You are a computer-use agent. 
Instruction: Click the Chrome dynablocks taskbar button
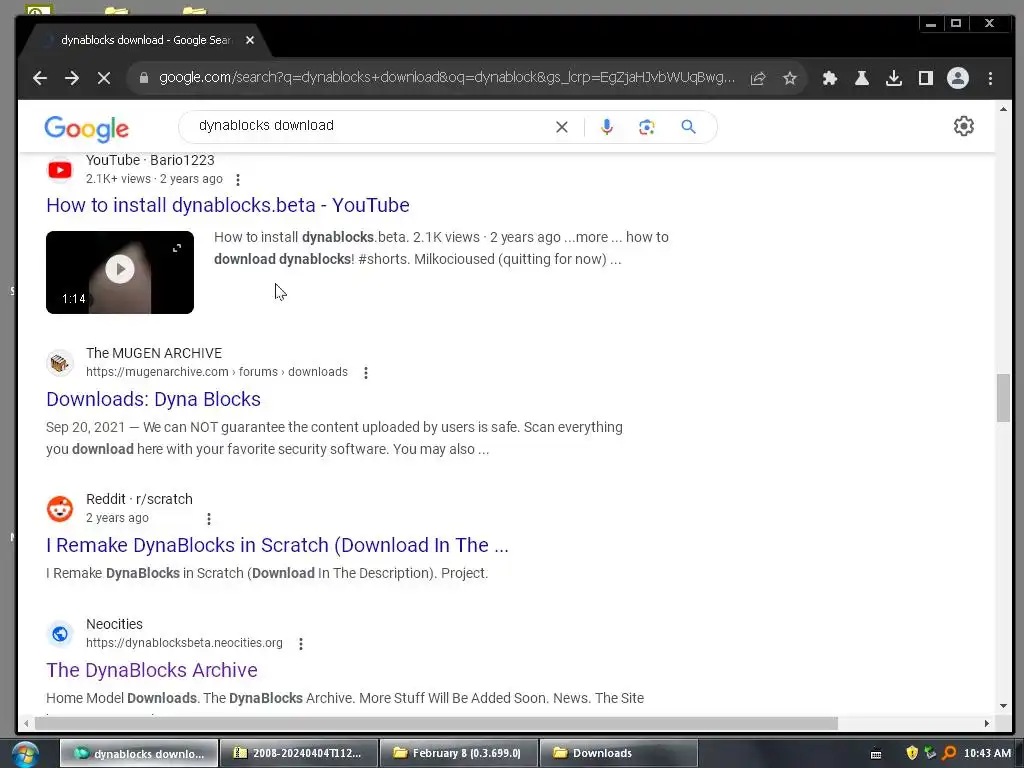tap(139, 754)
